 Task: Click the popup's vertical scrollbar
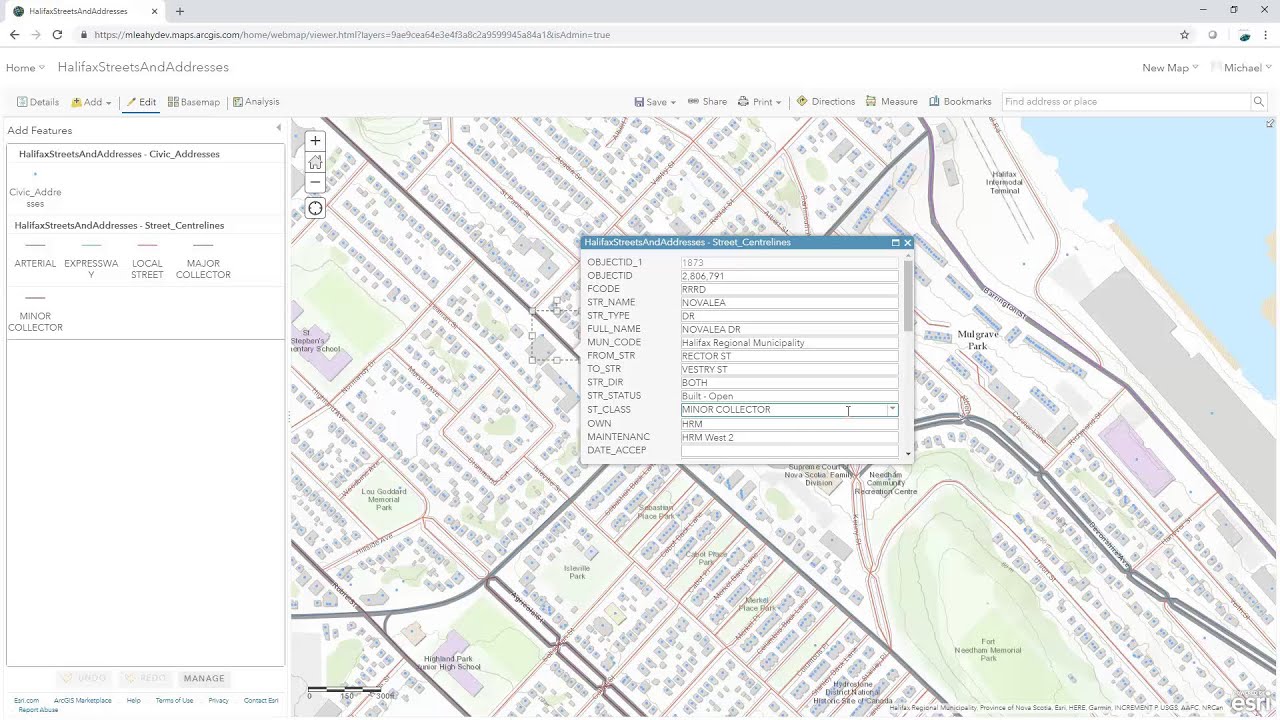[x=908, y=296]
